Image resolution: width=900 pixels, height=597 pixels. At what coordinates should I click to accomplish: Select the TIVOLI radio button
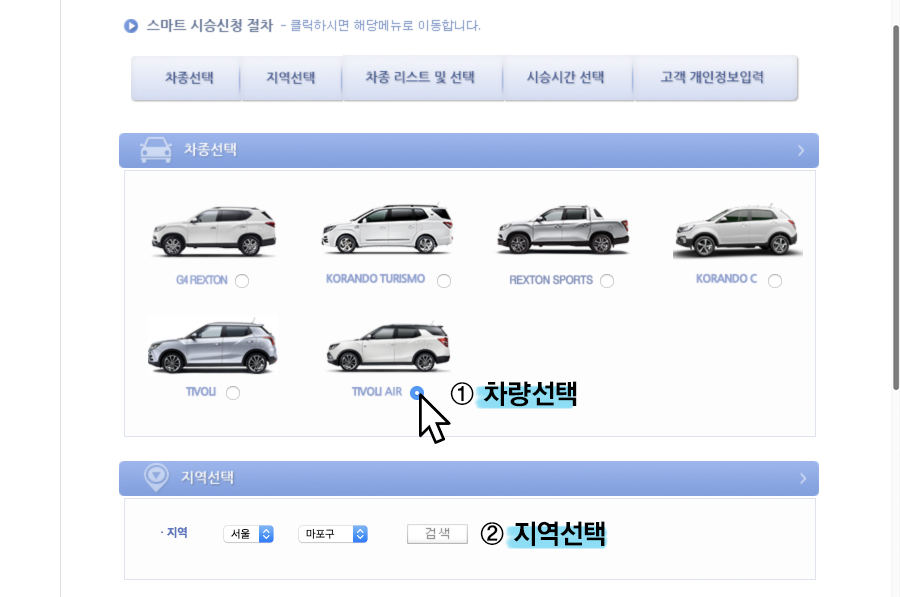(233, 393)
